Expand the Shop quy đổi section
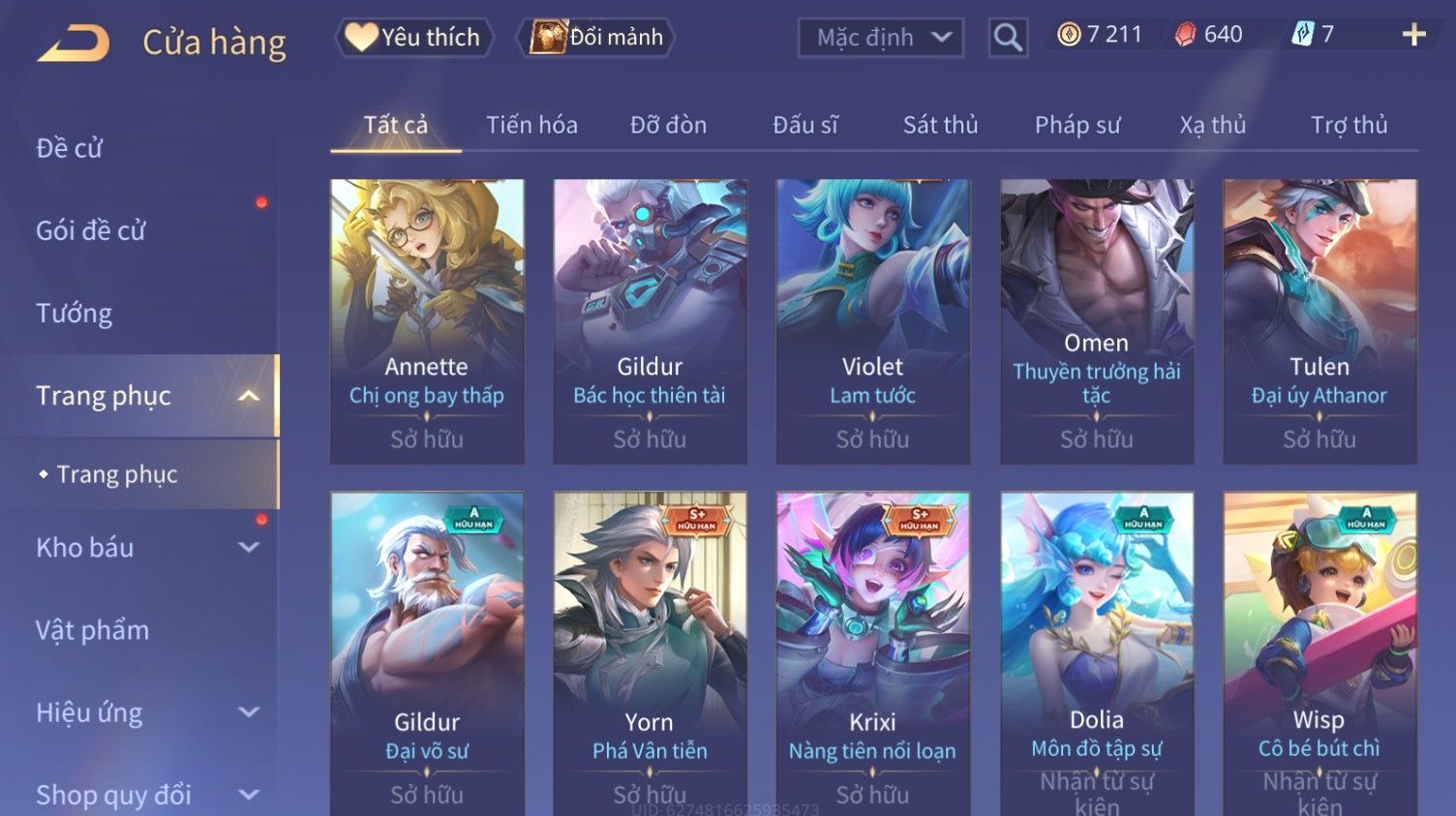Image resolution: width=1456 pixels, height=816 pixels. click(249, 795)
